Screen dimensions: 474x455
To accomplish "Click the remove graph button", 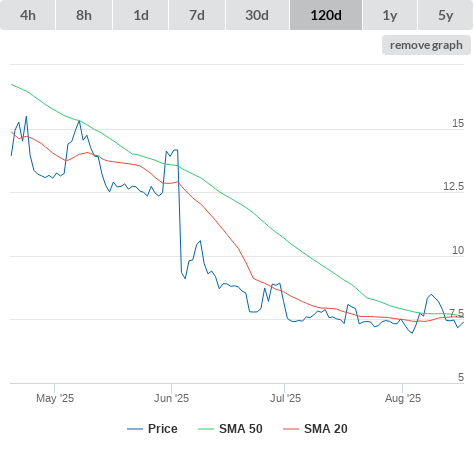I will [426, 45].
